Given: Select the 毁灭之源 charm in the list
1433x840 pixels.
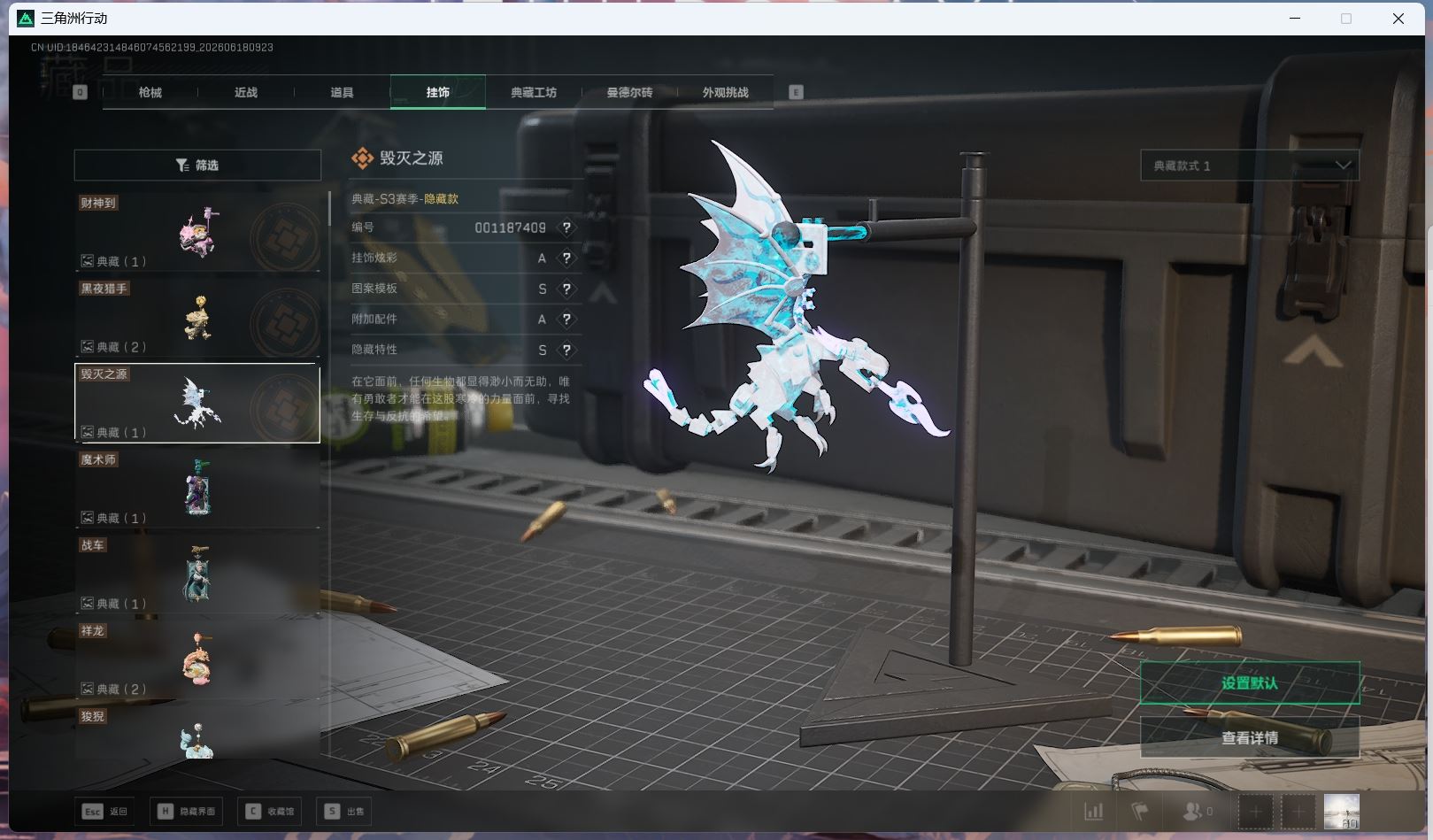Looking at the screenshot, I should click(197, 403).
